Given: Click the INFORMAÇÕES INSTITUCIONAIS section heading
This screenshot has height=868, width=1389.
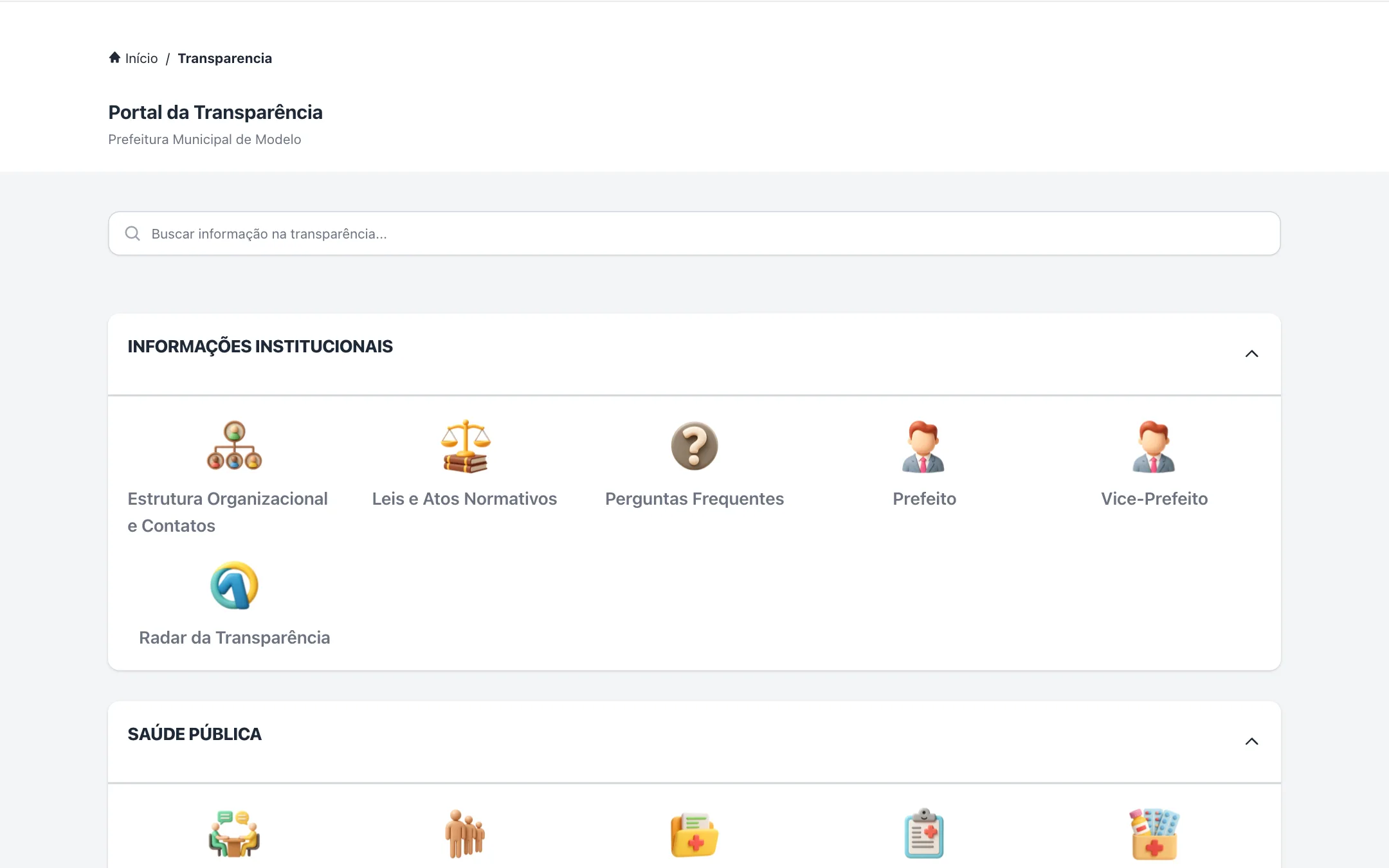Looking at the screenshot, I should 260,347.
